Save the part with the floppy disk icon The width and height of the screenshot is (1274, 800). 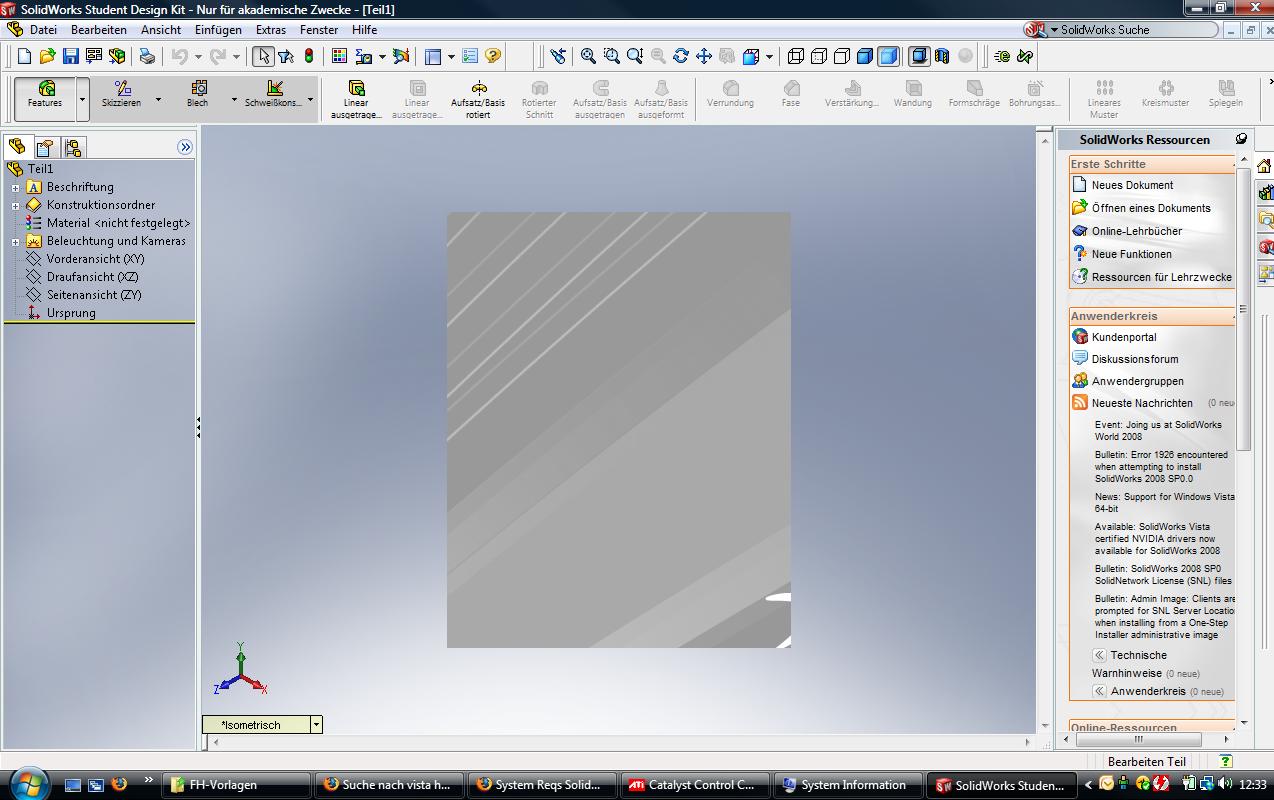point(70,57)
